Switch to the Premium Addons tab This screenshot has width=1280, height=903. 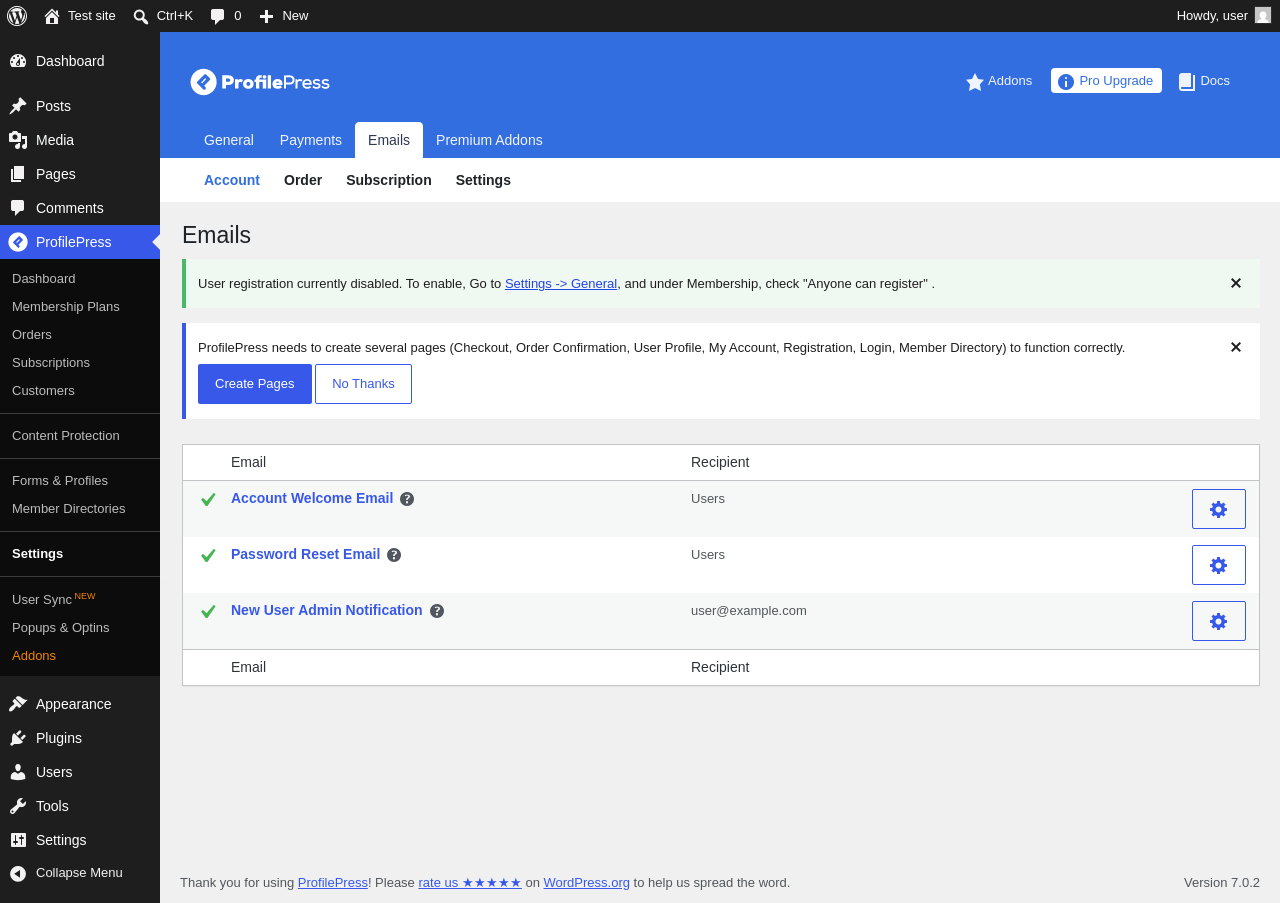pos(489,140)
